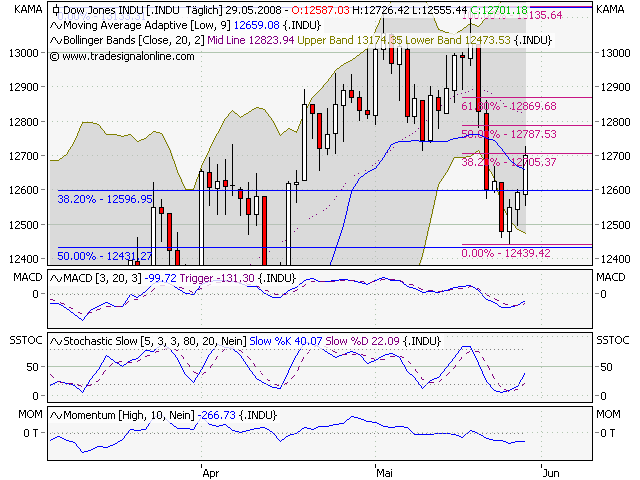Click the wave icon beside Bollinger Bands
Screen dimensions: 640x480
56,40
